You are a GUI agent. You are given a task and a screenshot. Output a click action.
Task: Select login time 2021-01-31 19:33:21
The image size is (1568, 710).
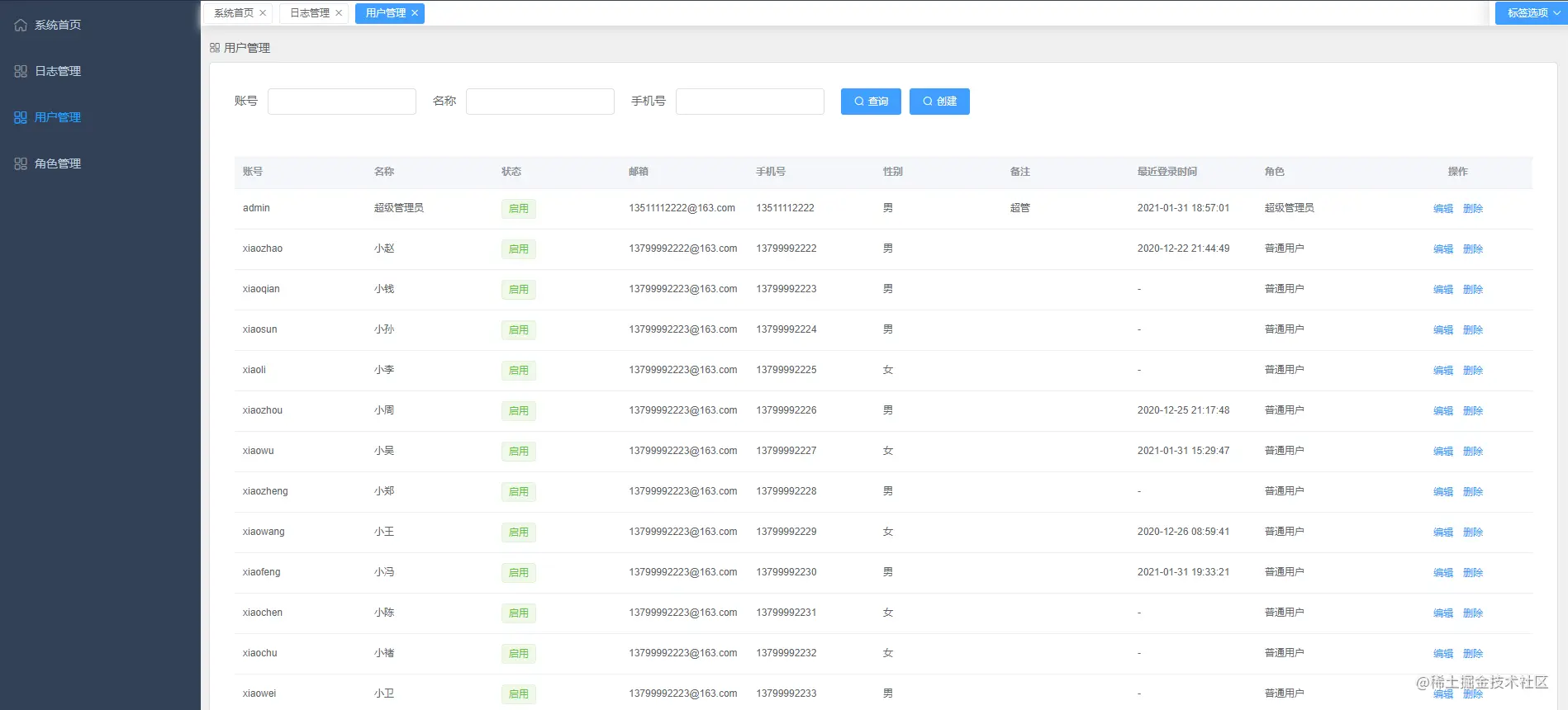click(x=1183, y=572)
